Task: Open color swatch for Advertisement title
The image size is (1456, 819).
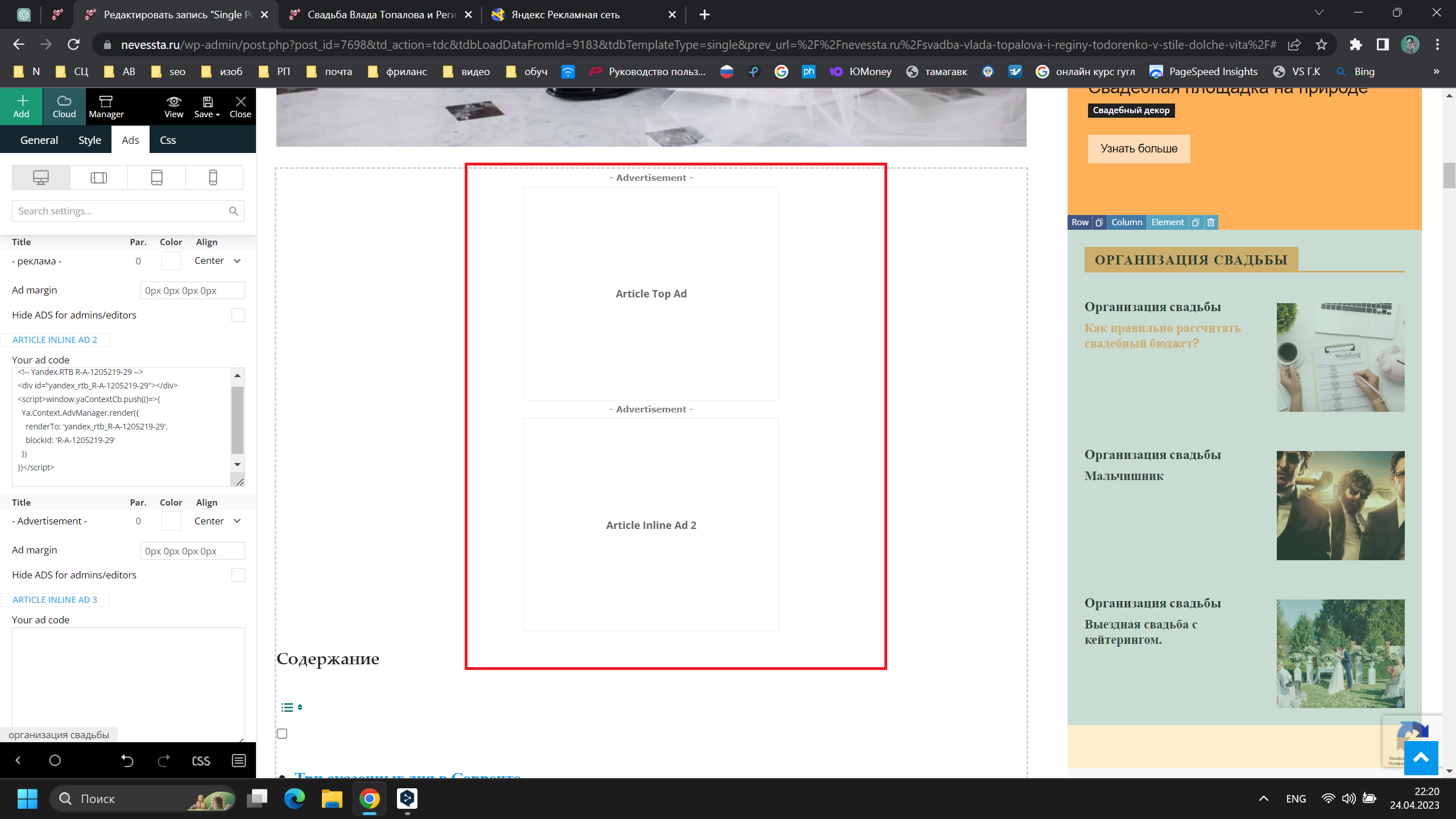Action: click(x=171, y=521)
